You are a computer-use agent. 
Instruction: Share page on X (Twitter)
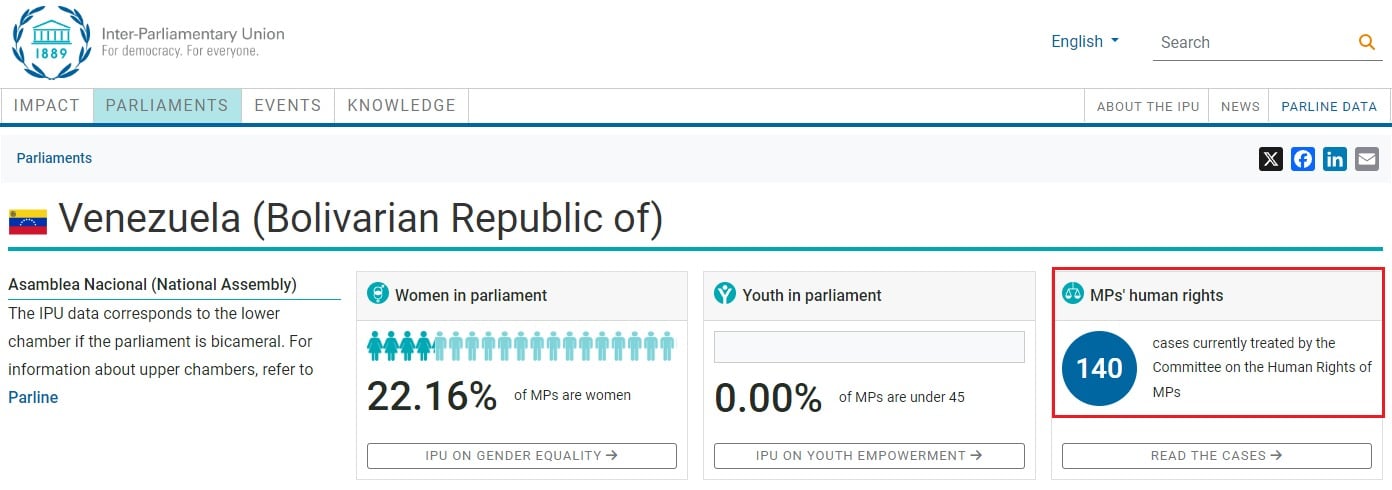pos(1271,159)
